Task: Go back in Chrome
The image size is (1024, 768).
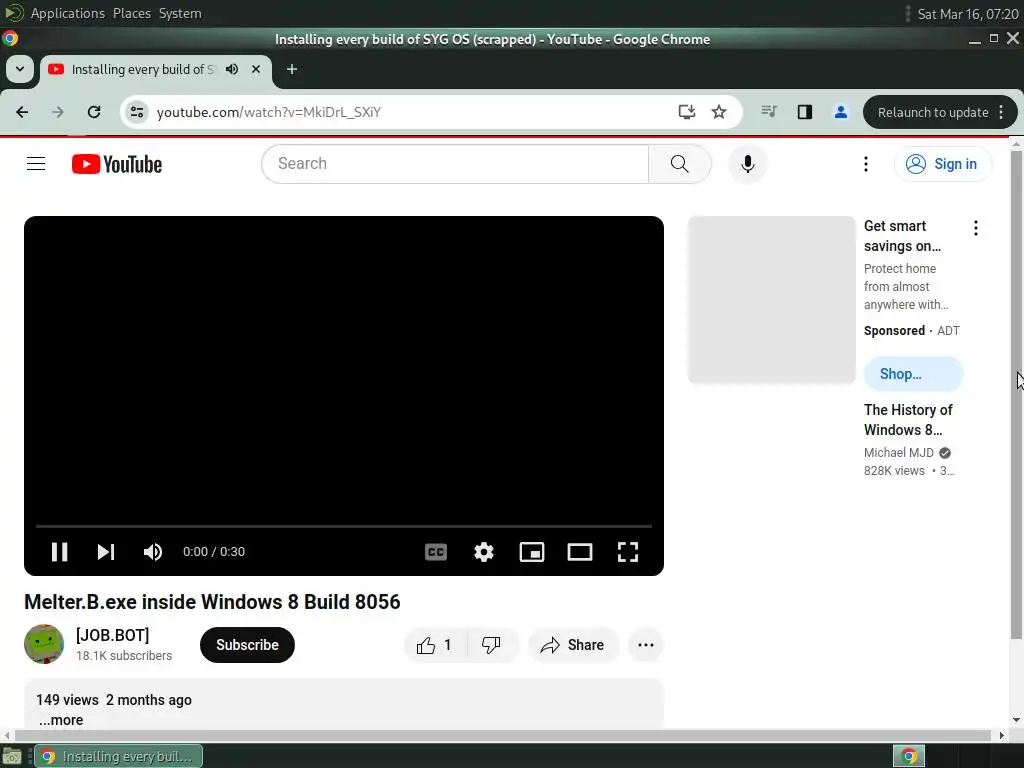Action: click(22, 112)
